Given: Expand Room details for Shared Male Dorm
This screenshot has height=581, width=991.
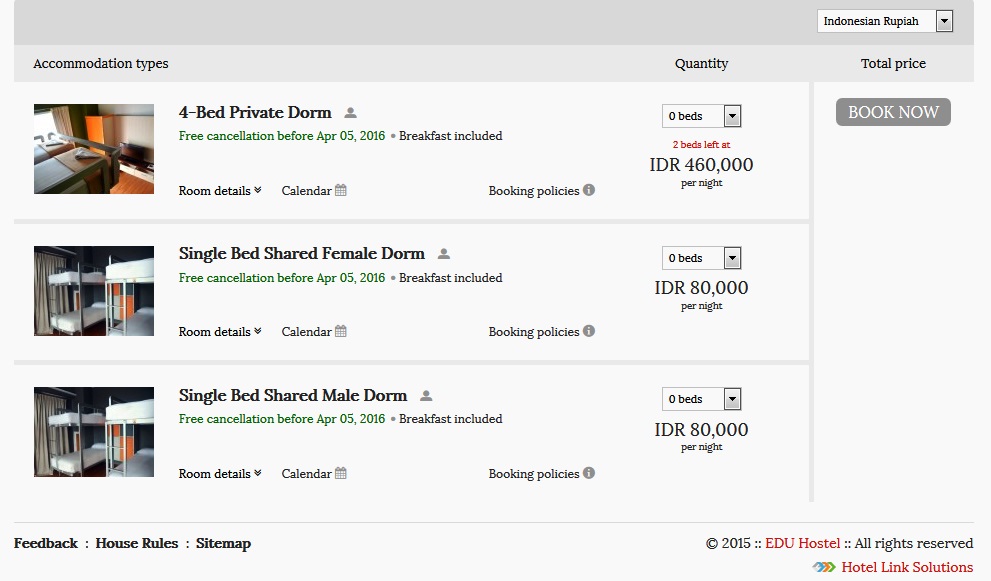Looking at the screenshot, I should coord(220,473).
